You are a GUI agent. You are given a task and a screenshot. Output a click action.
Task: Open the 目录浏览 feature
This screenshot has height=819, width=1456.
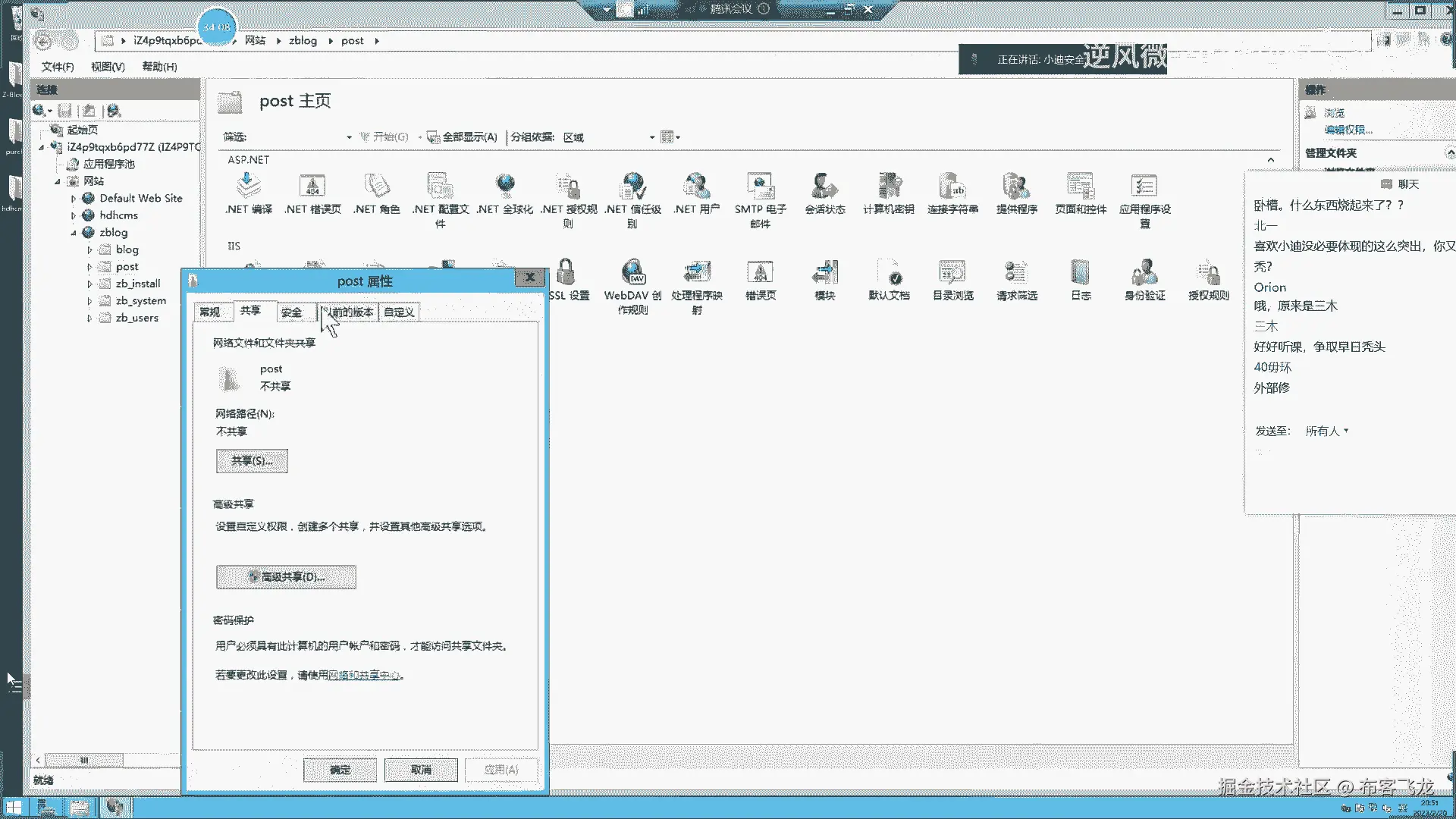click(x=952, y=273)
